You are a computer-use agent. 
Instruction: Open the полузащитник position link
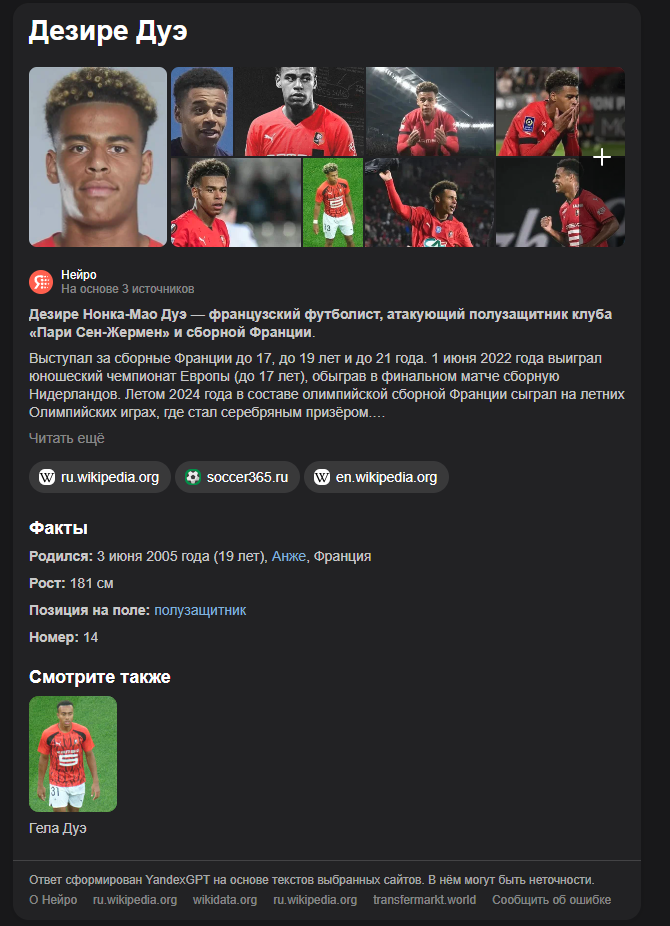click(200, 610)
